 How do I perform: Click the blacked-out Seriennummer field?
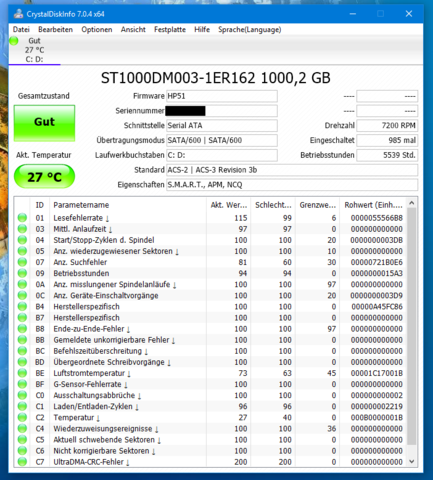point(222,111)
